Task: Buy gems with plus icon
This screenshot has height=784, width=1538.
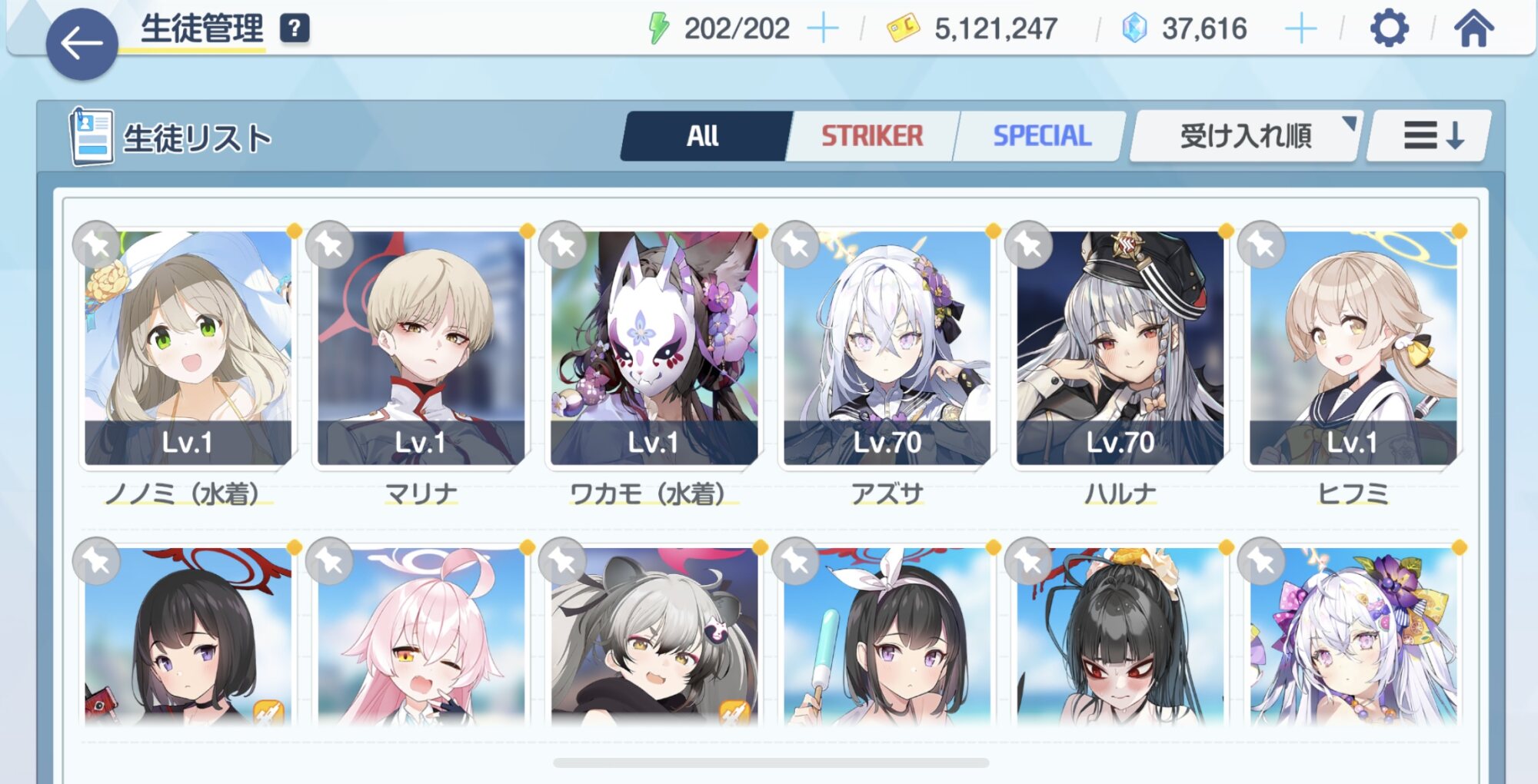Action: click(1301, 29)
